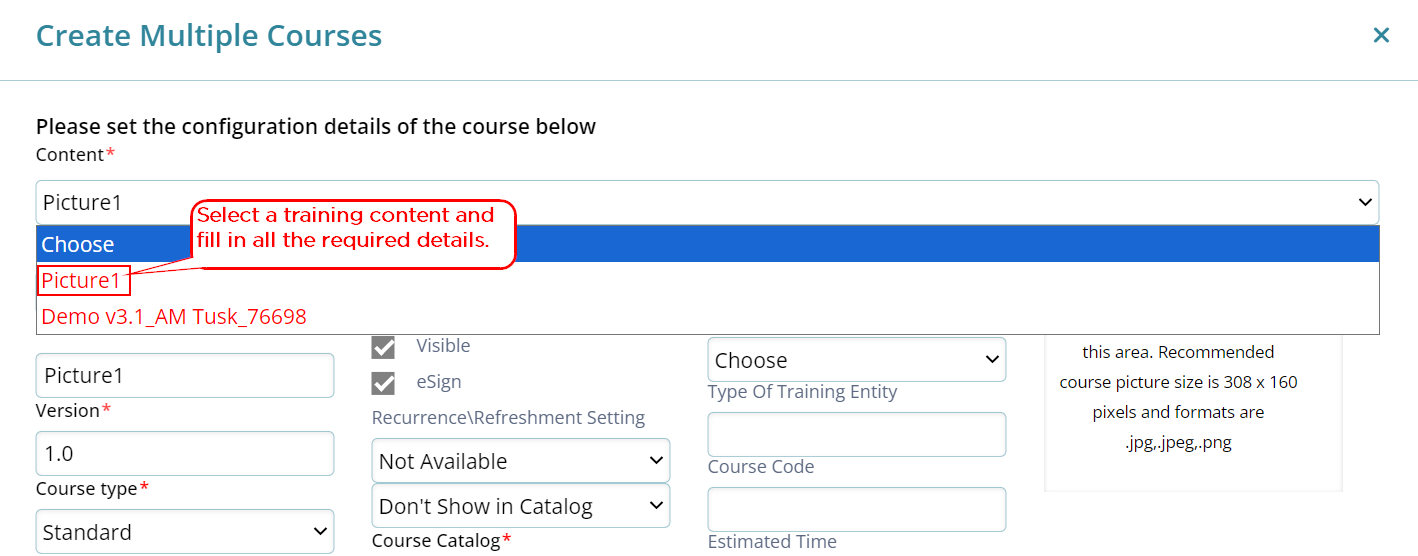
Task: Uncheck the Visible checkbox
Action: click(383, 346)
